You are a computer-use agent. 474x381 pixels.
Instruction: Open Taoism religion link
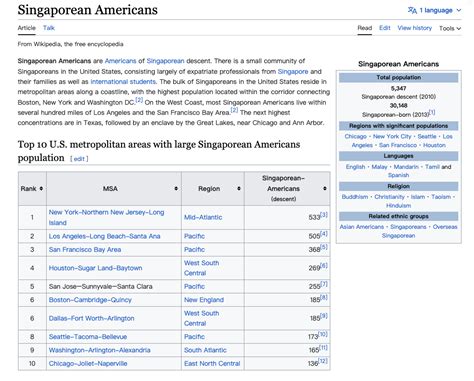click(x=441, y=197)
